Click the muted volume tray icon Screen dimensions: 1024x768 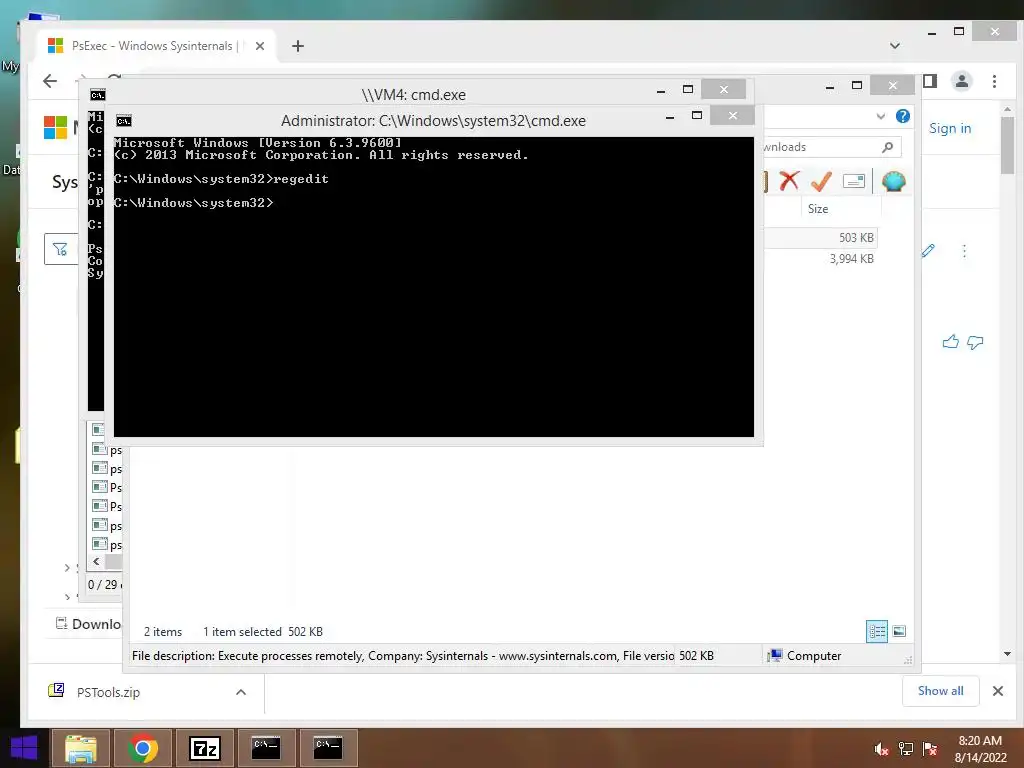[881, 749]
